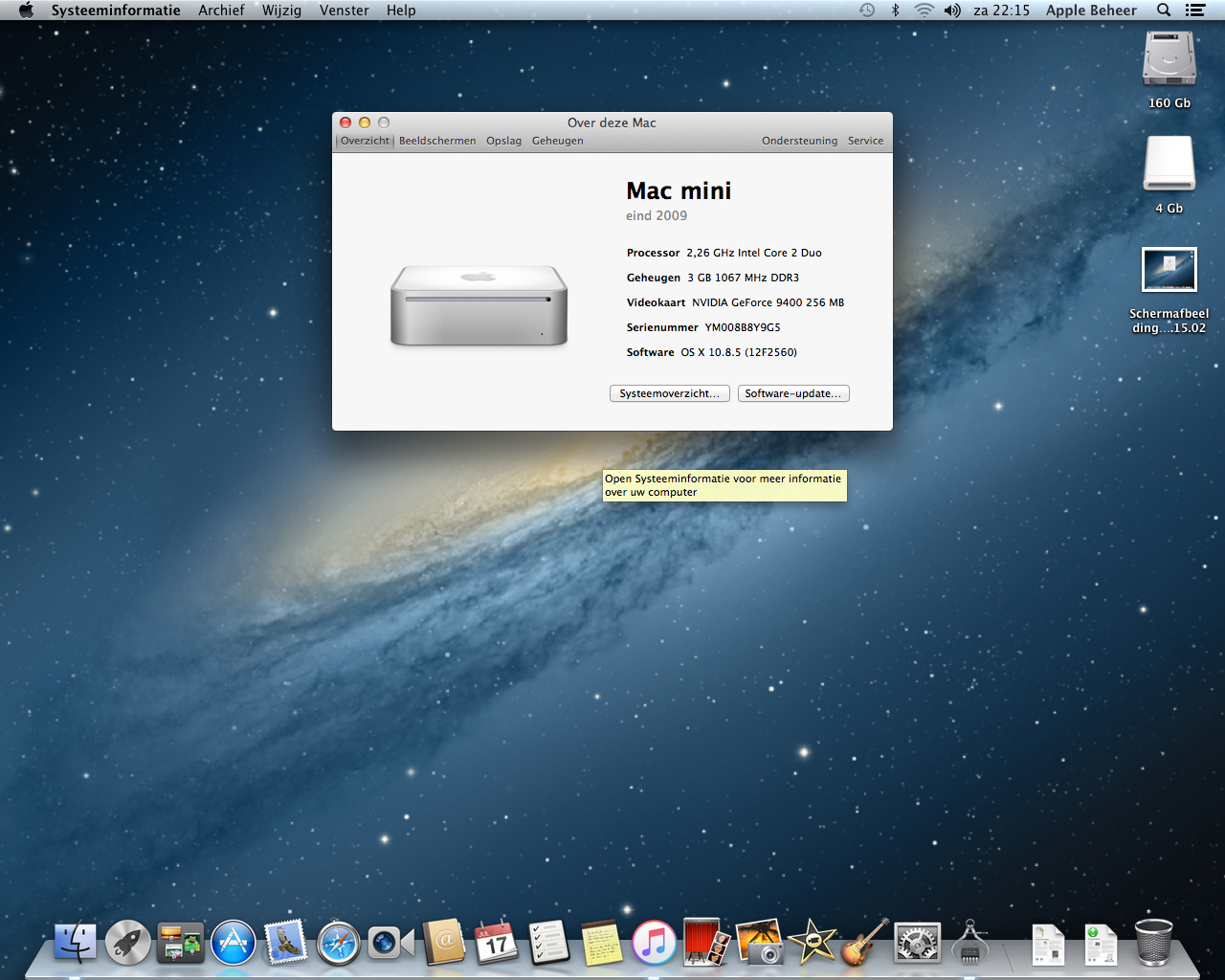This screenshot has width=1225, height=980.
Task: Open iPhoto icon in the Dock
Action: coord(760,943)
